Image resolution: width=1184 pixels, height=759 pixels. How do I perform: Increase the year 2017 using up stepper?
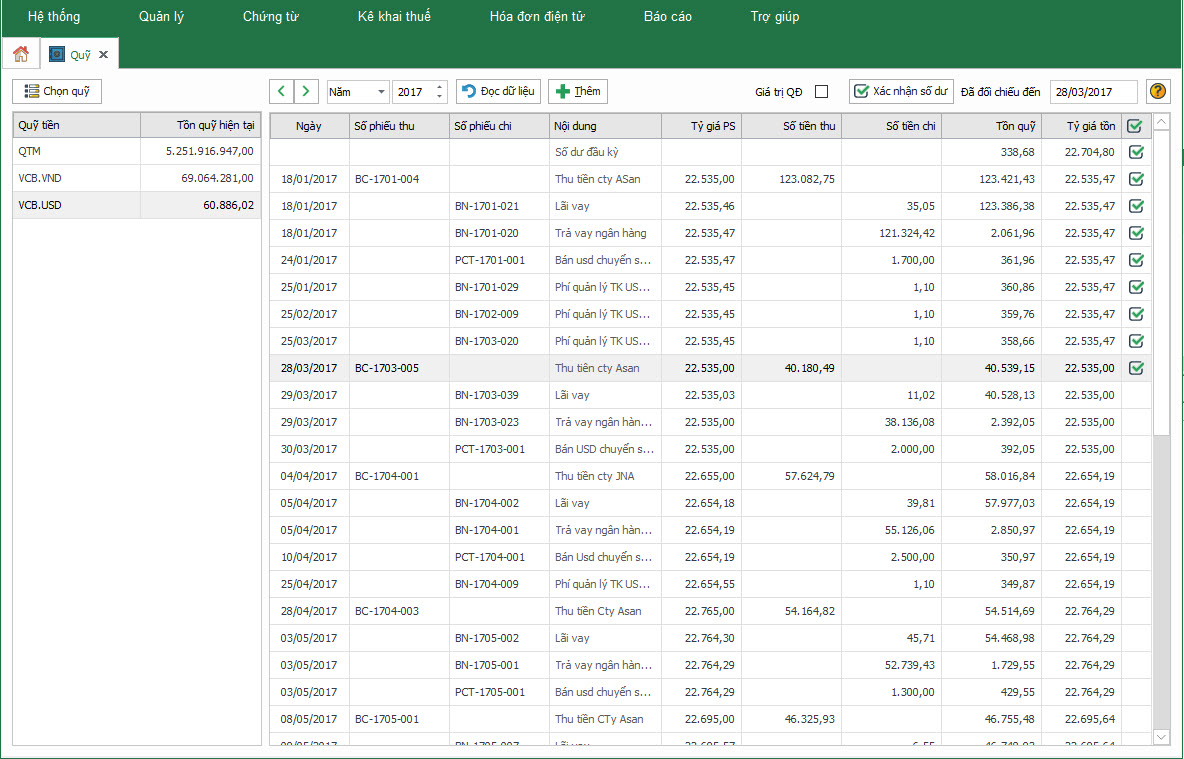click(x=440, y=87)
